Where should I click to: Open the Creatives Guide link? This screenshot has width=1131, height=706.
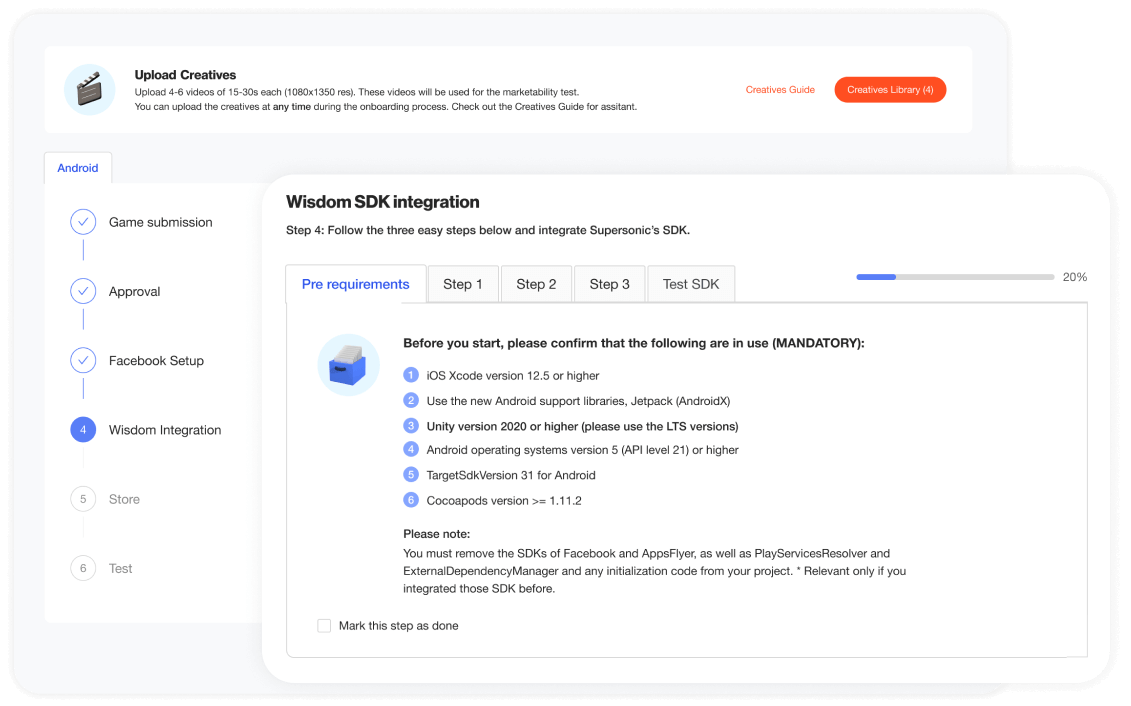pyautogui.click(x=780, y=90)
